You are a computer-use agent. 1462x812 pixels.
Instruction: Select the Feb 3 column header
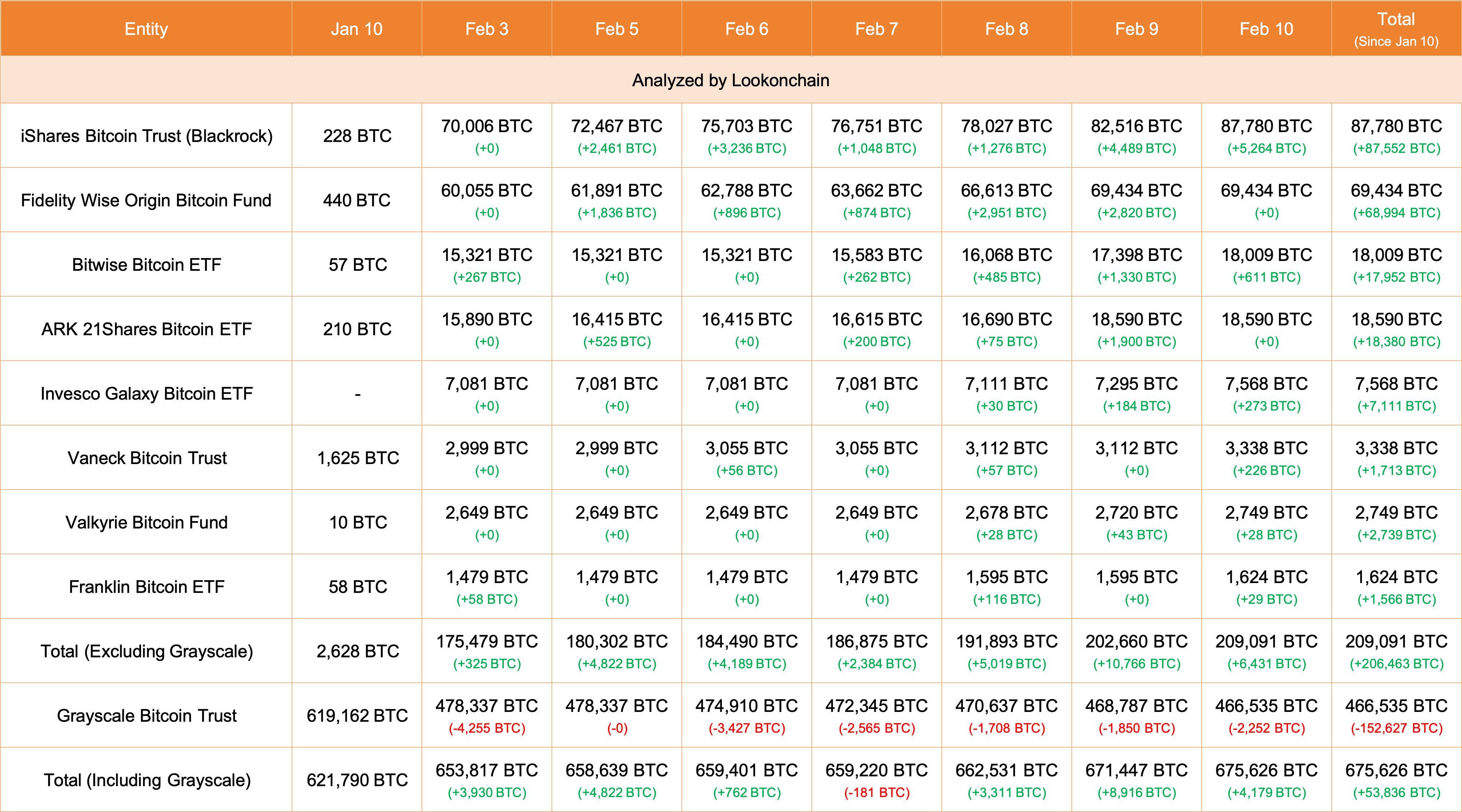click(x=486, y=29)
